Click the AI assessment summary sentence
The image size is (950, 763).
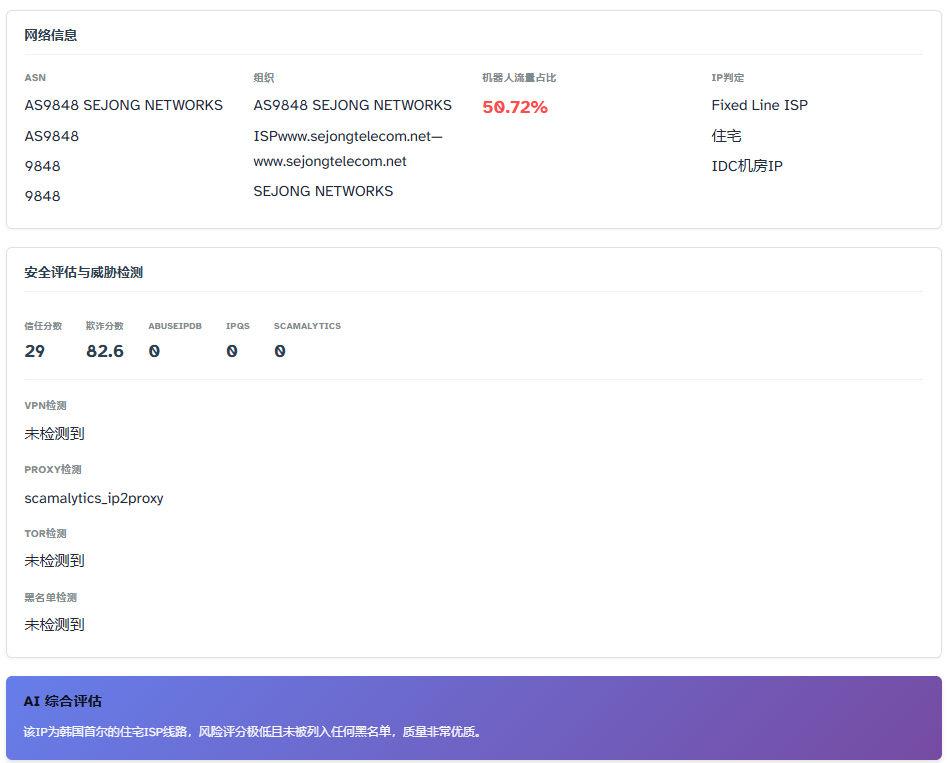click(254, 732)
